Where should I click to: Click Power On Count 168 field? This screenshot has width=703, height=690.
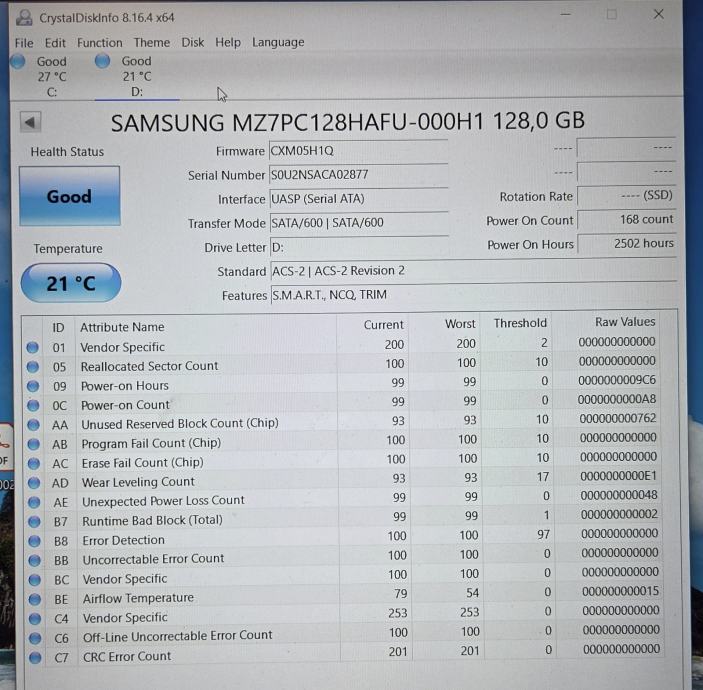tap(626, 219)
